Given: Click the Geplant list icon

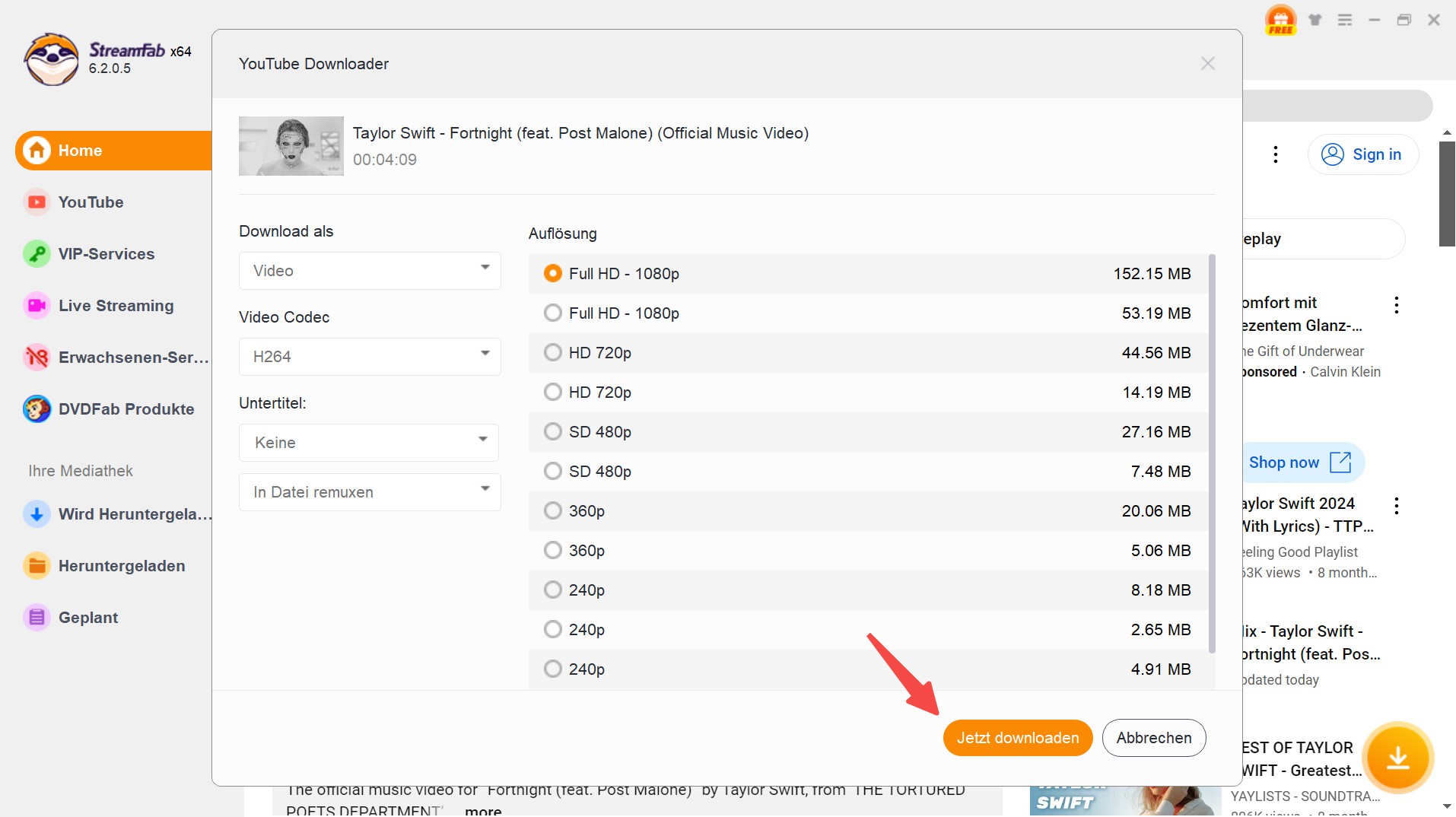Looking at the screenshot, I should (x=37, y=618).
